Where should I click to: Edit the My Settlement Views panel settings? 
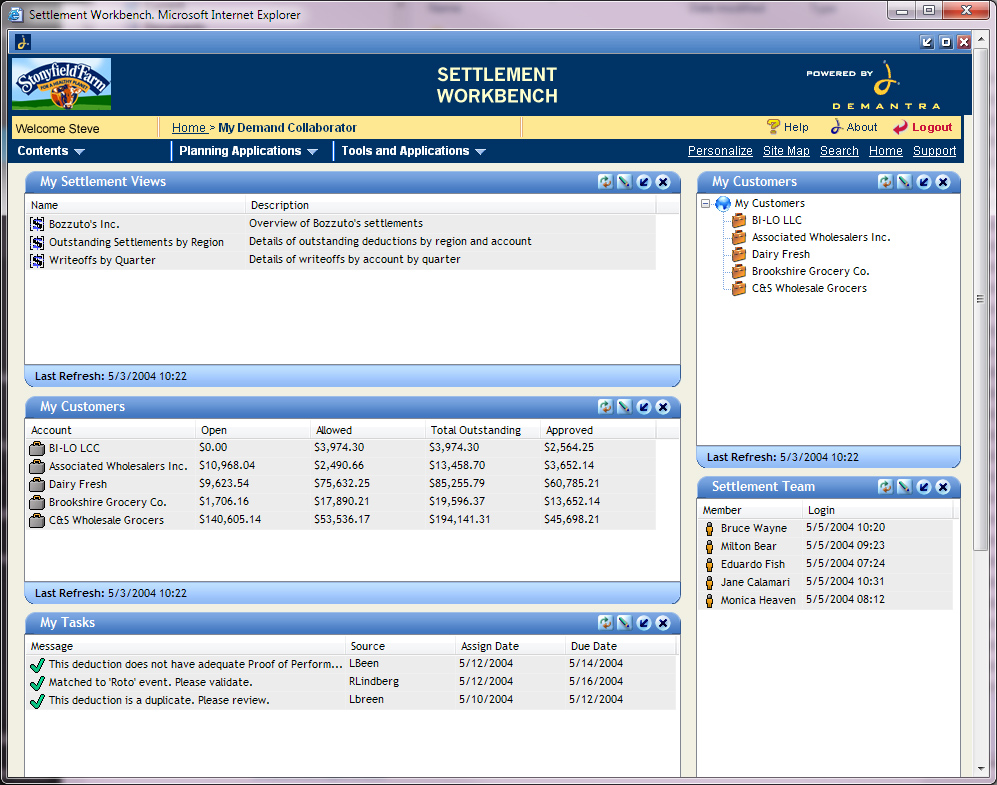pos(624,182)
